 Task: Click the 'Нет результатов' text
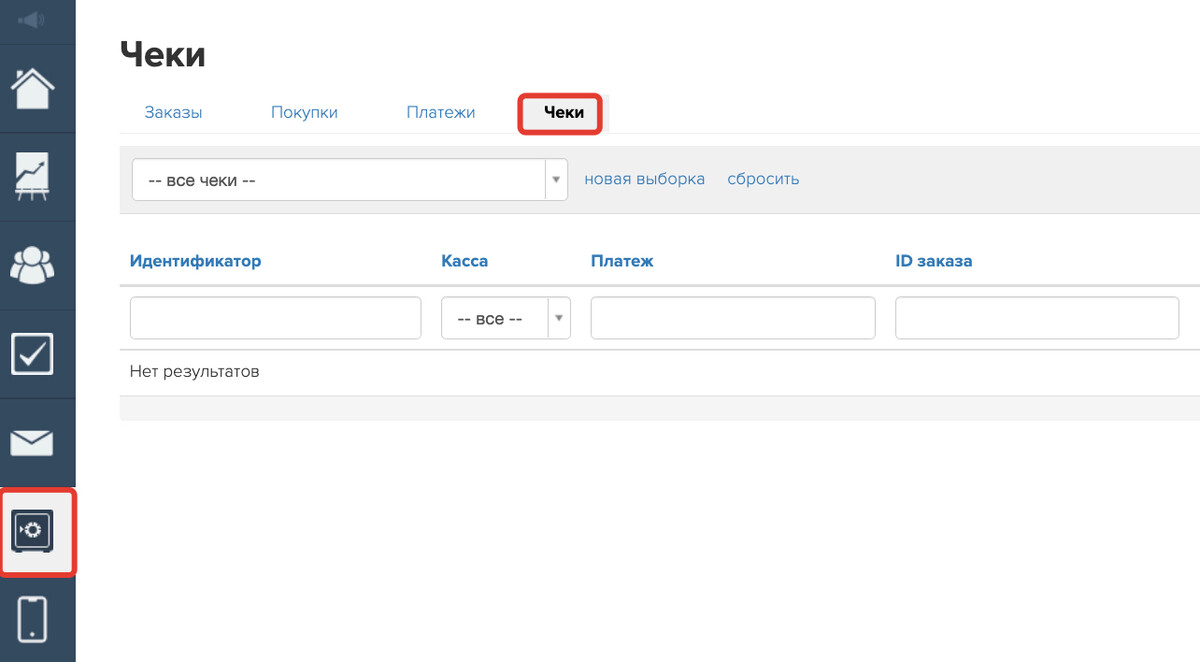pos(194,372)
